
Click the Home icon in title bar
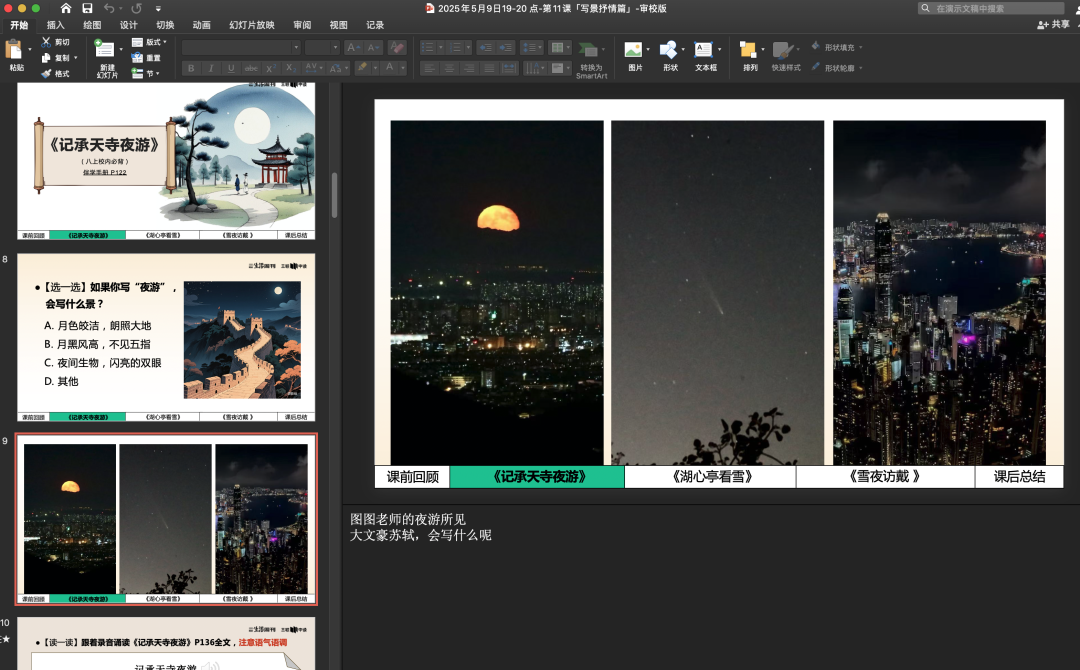coord(65,8)
